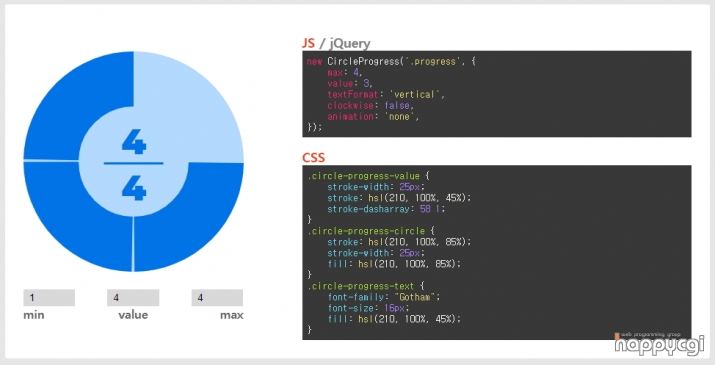Click the 'font-family: Gotham' CSS line
The height and width of the screenshot is (365, 715).
pos(384,297)
